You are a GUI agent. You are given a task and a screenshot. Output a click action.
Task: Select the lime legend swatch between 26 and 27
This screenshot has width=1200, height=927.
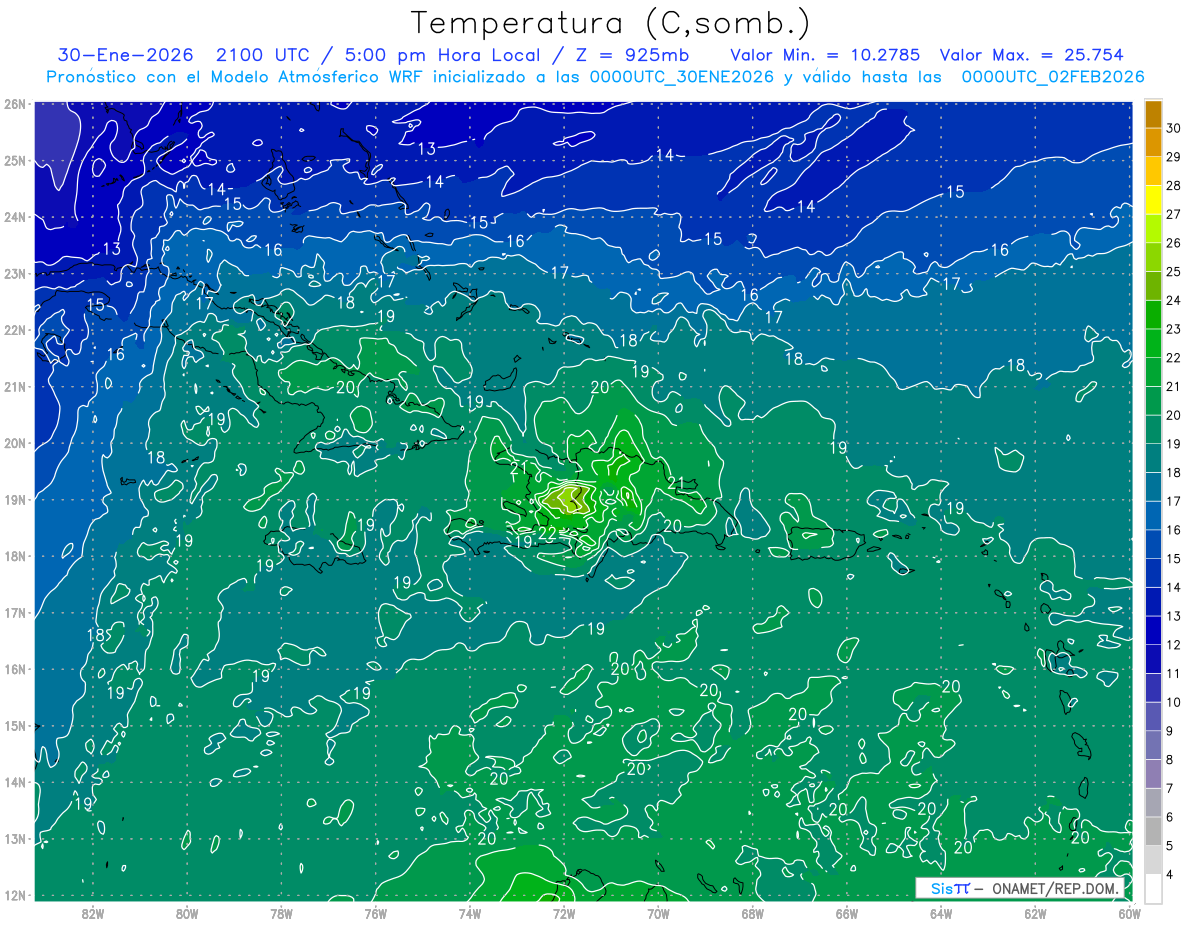(1153, 229)
